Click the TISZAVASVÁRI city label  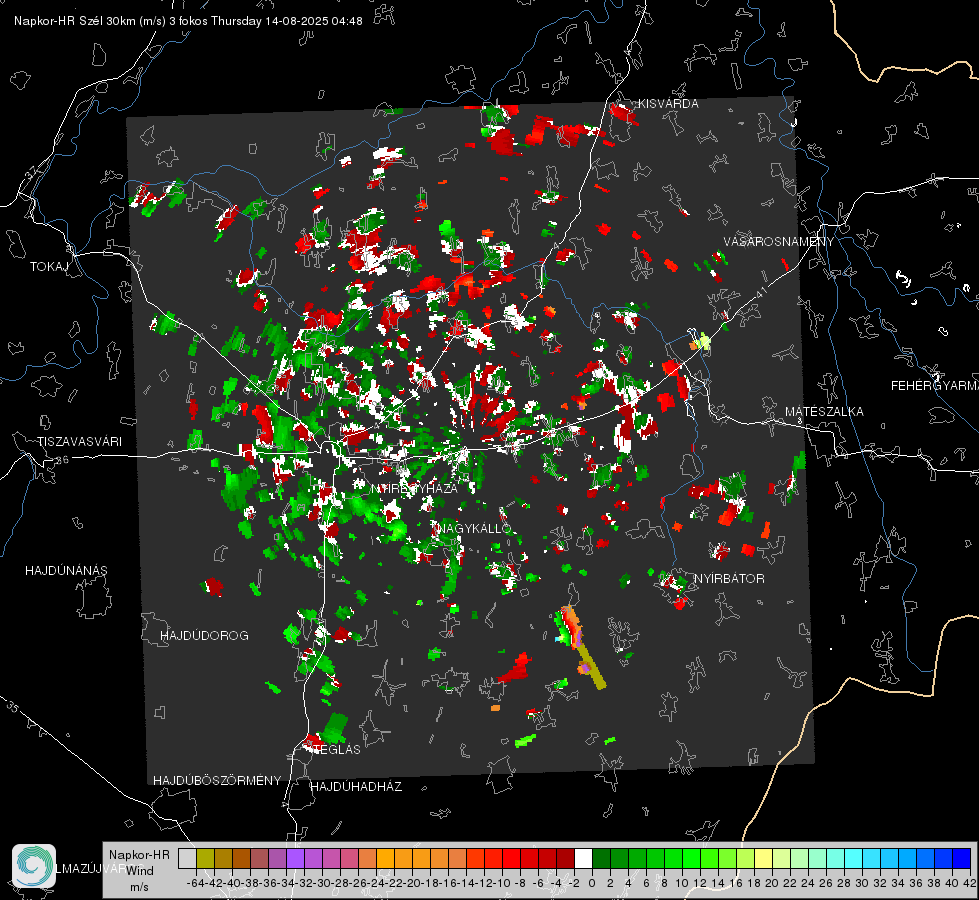pos(79,442)
